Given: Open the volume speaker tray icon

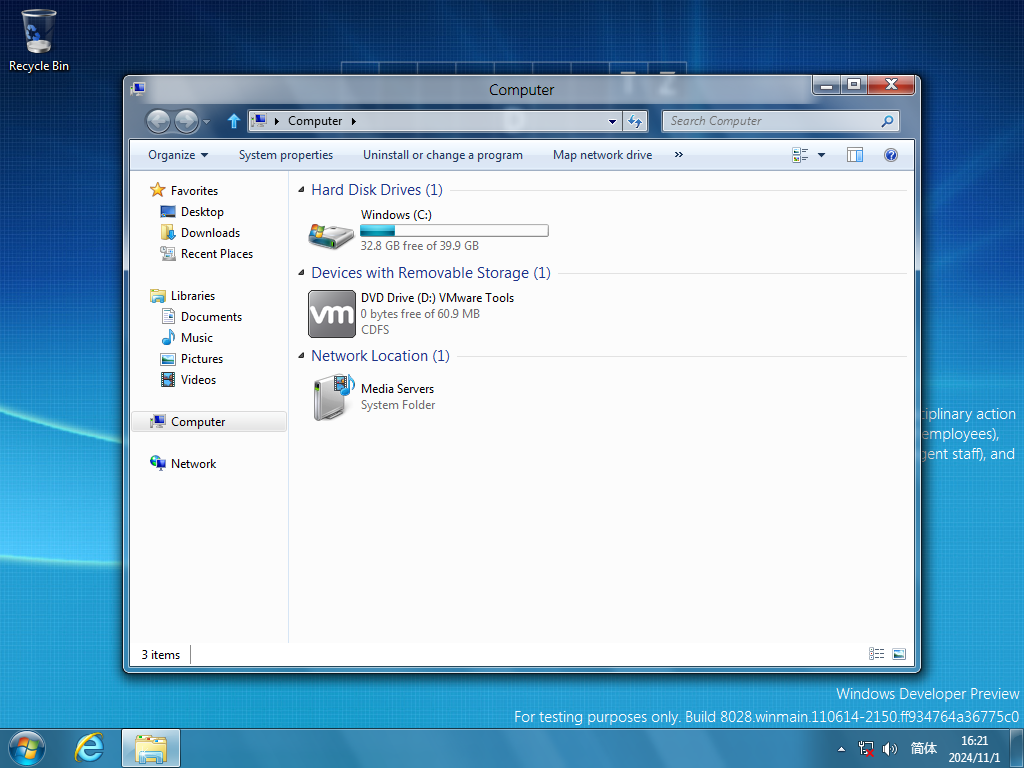Looking at the screenshot, I should (890, 748).
